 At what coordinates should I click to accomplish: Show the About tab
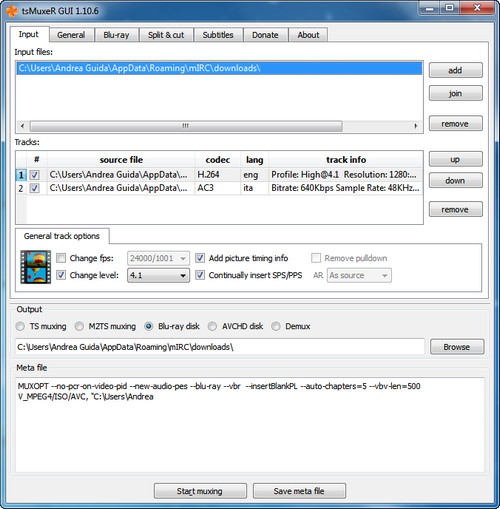(x=308, y=35)
